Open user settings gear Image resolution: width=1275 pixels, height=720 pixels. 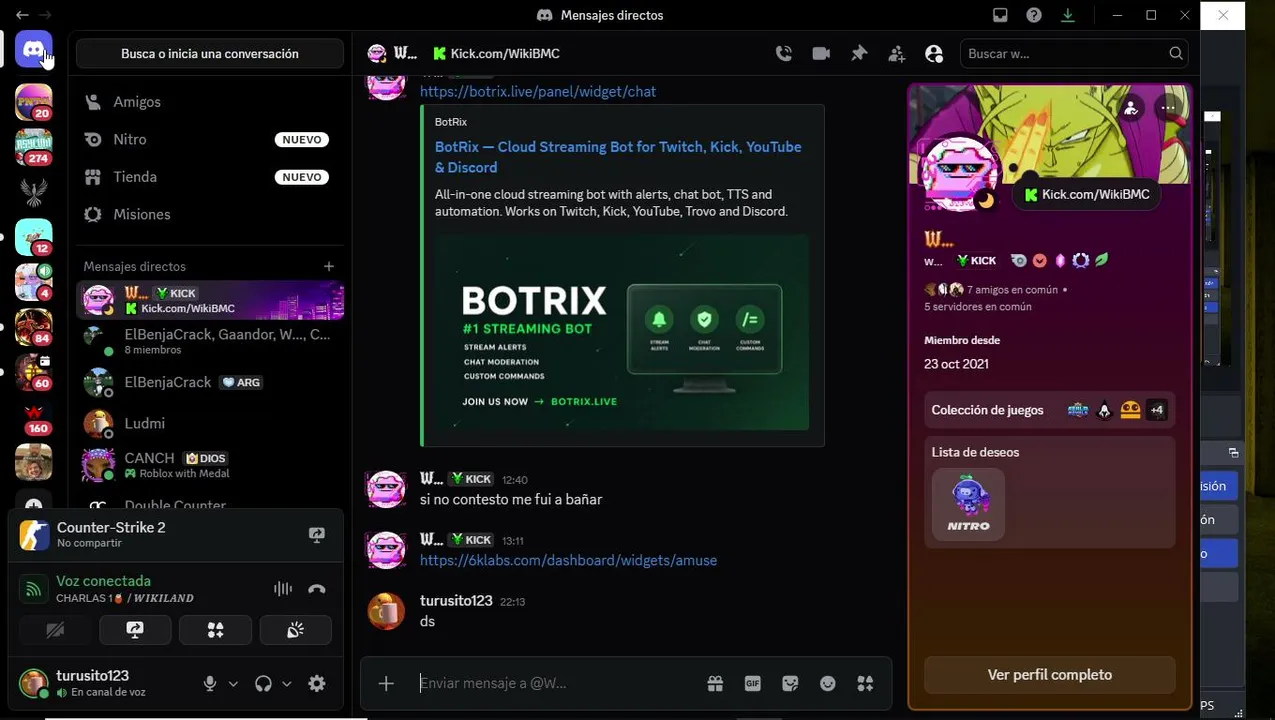[317, 684]
